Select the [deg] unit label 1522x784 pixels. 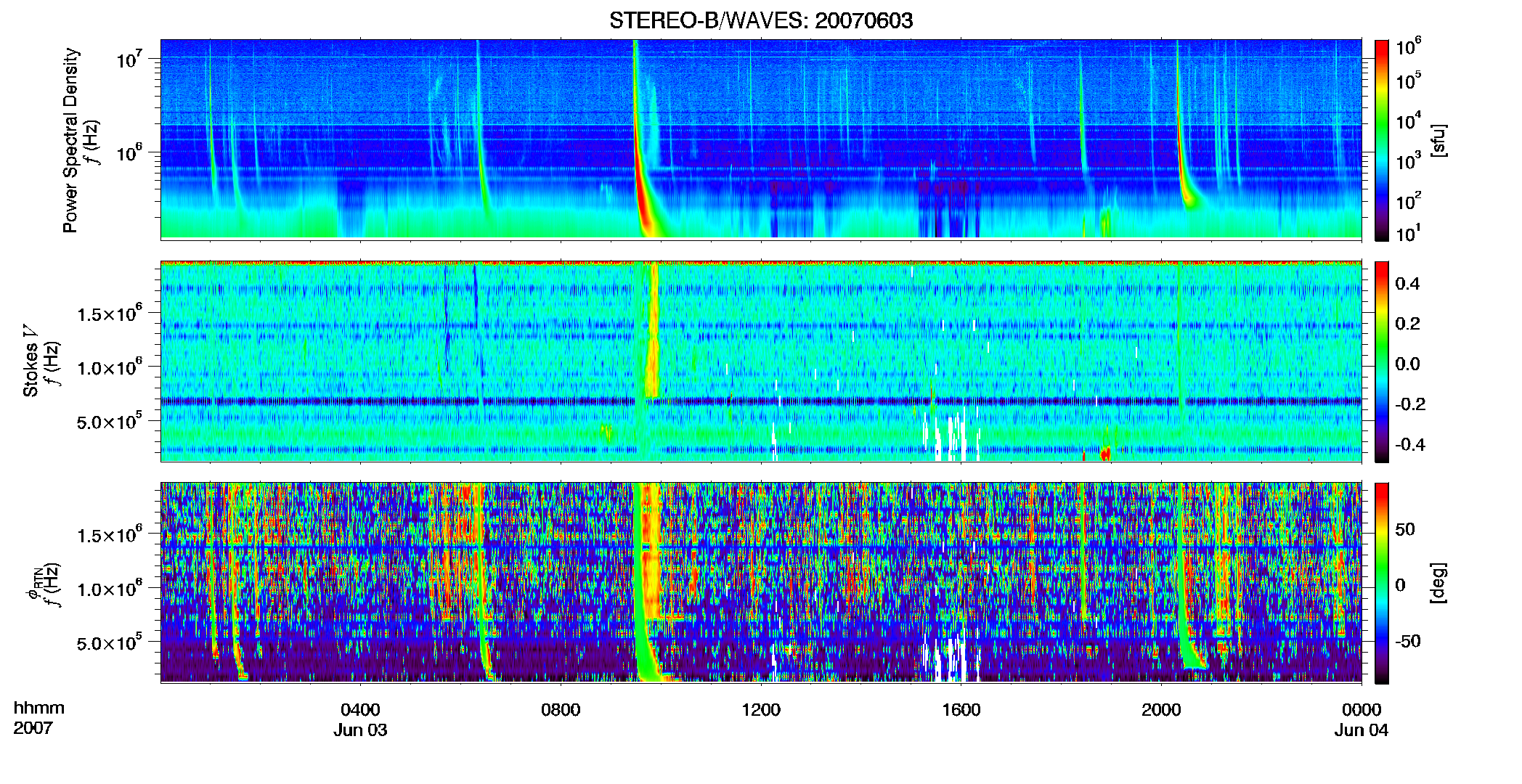1438,583
